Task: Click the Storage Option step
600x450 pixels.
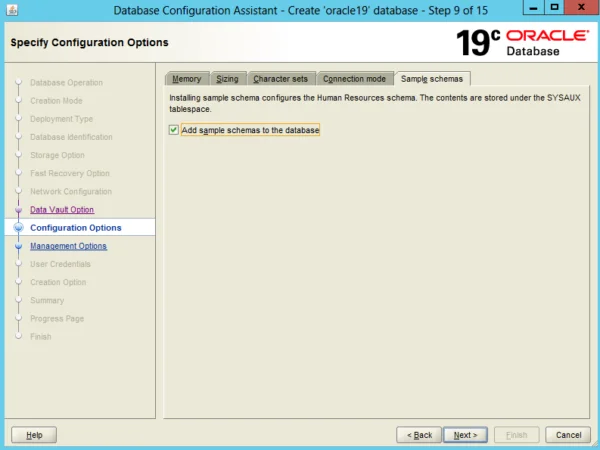Action: 57,155
